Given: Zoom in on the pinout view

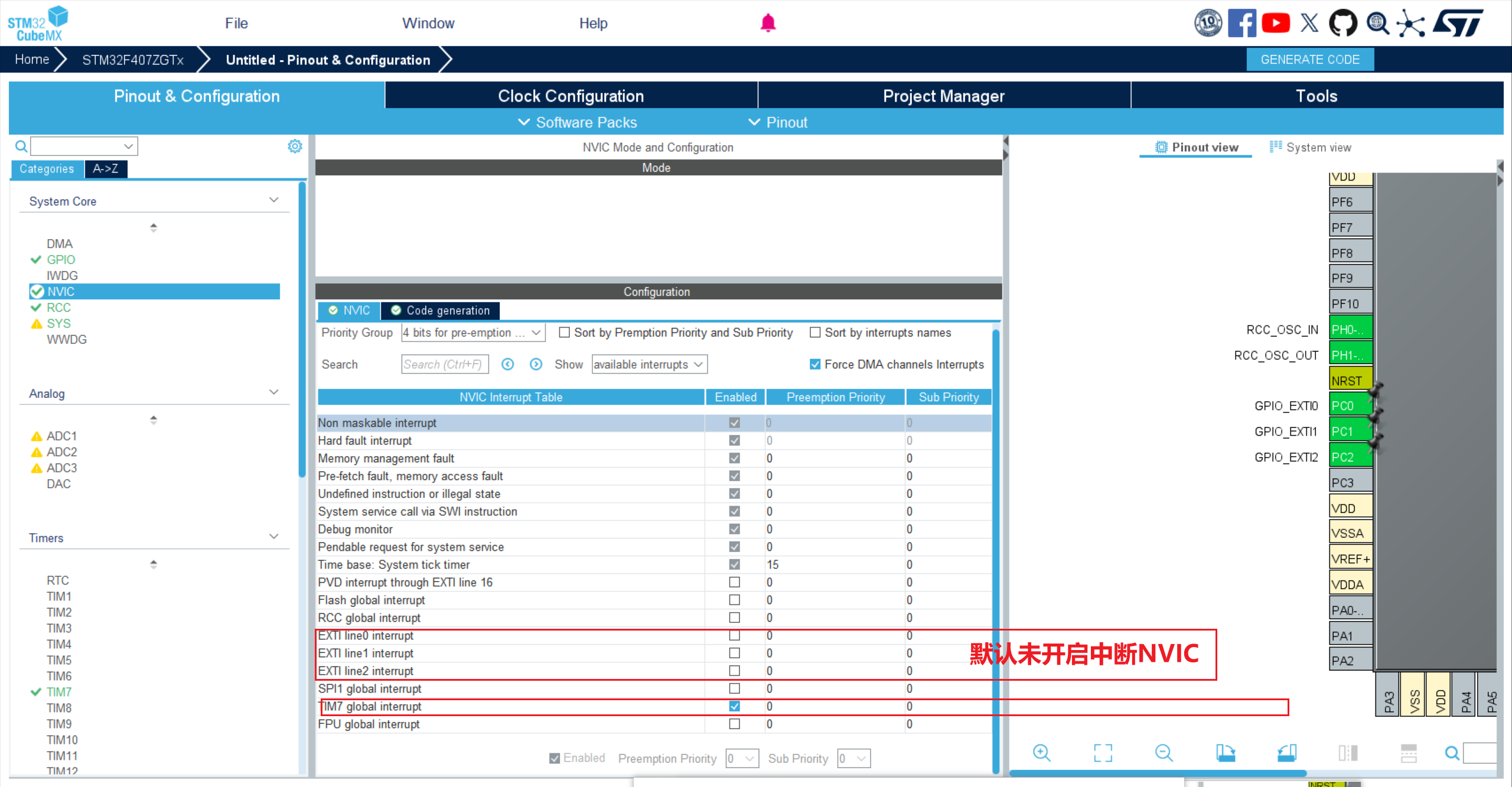Looking at the screenshot, I should point(1041,753).
